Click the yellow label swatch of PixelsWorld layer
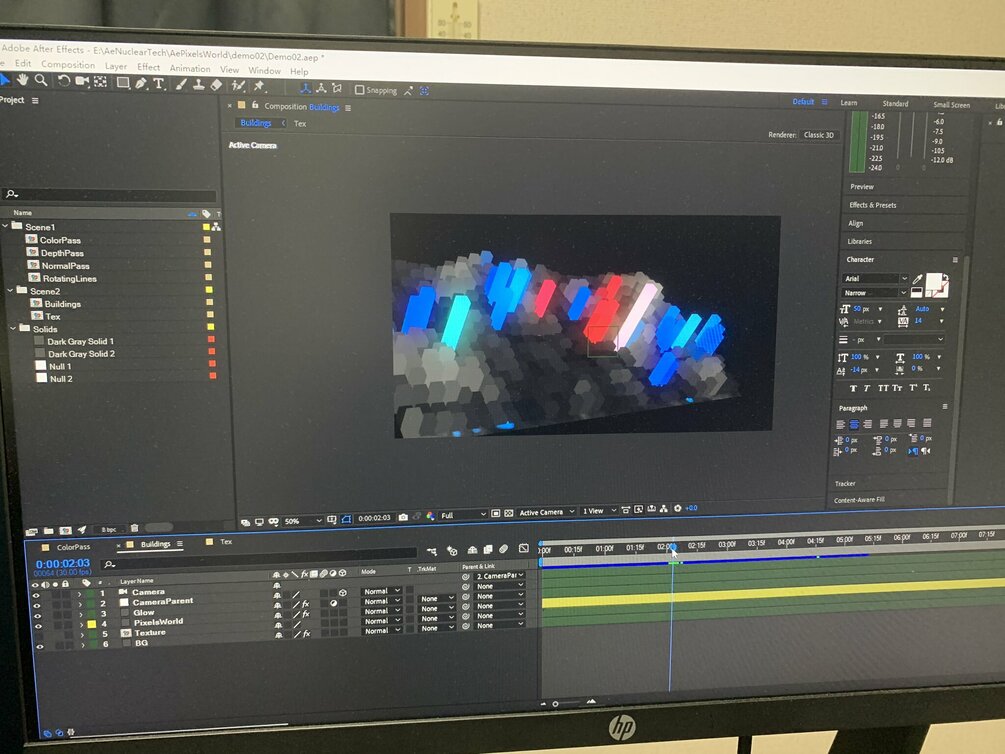This screenshot has width=1005, height=754. [92, 624]
